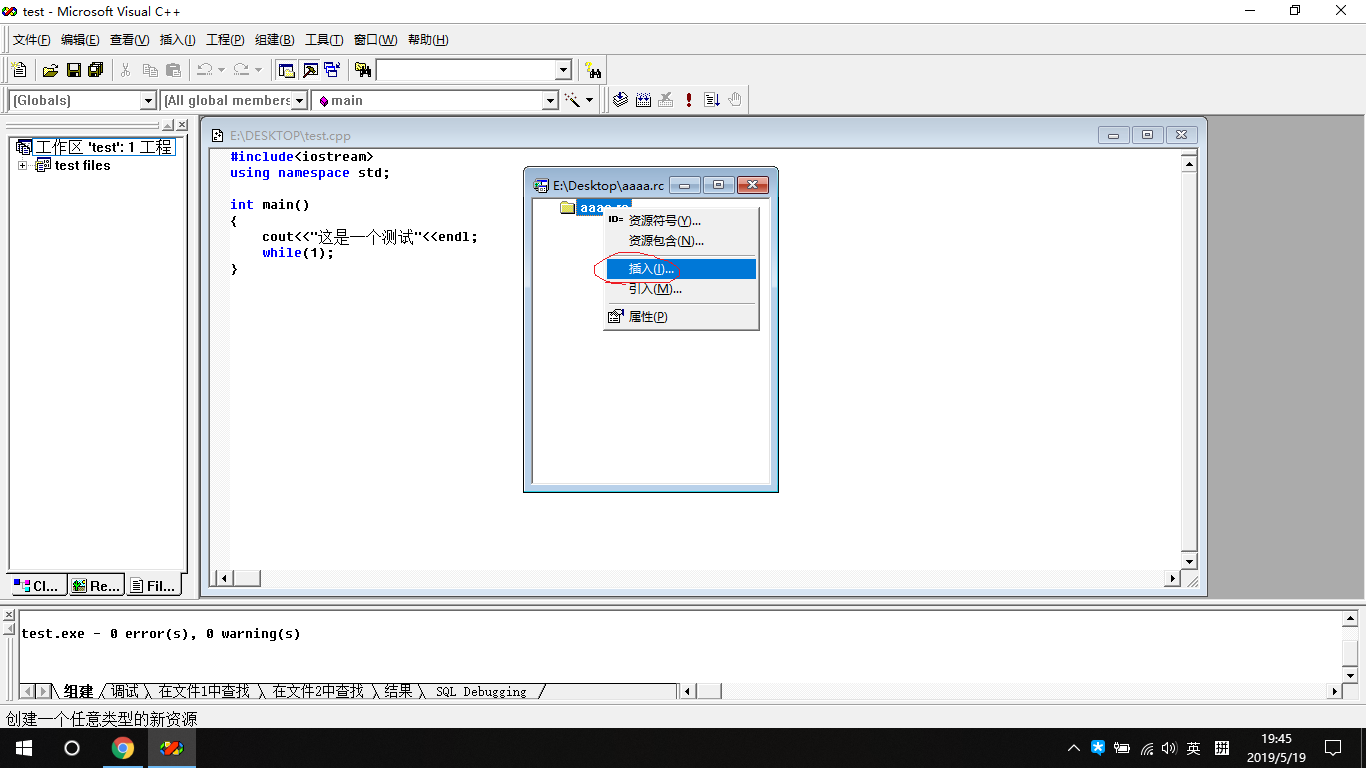Create a new file using the New icon
The width and height of the screenshot is (1366, 768).
click(x=18, y=69)
